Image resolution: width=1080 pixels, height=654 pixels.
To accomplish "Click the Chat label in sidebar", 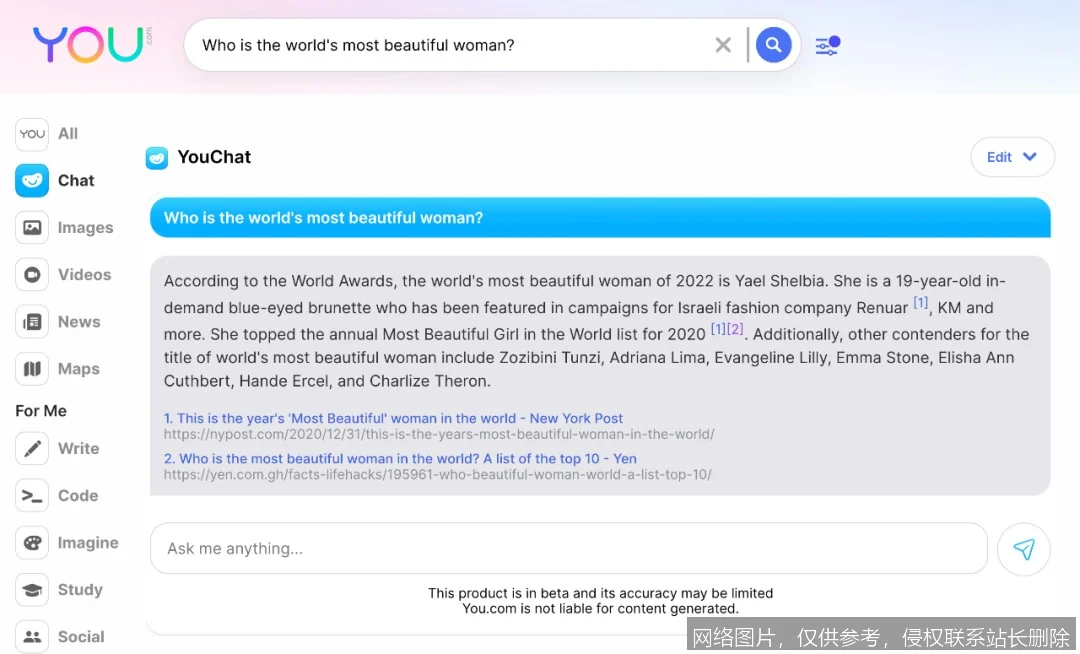I will [x=76, y=180].
